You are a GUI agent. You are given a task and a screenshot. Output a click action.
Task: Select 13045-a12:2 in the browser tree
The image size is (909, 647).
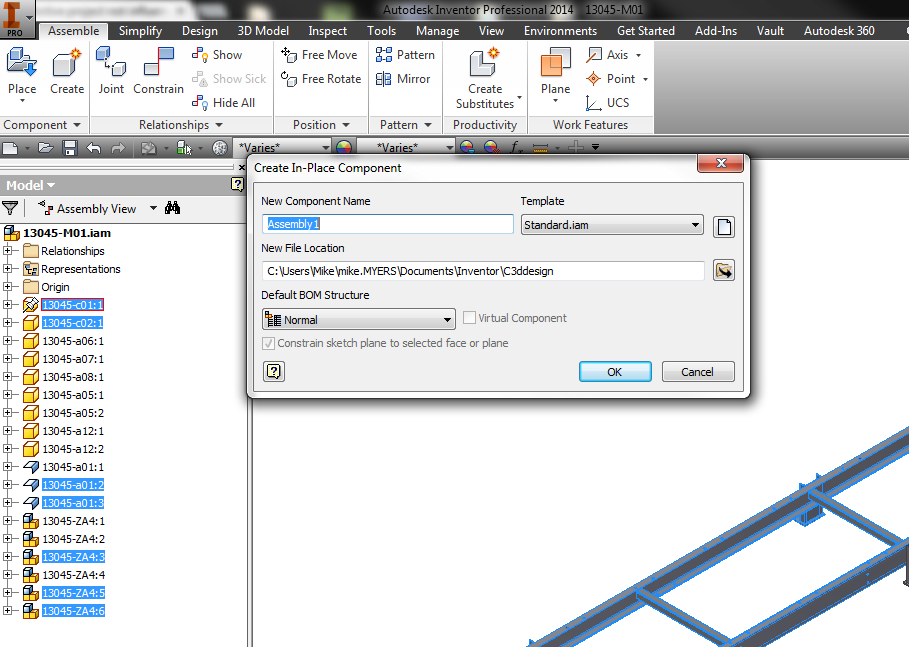73,449
